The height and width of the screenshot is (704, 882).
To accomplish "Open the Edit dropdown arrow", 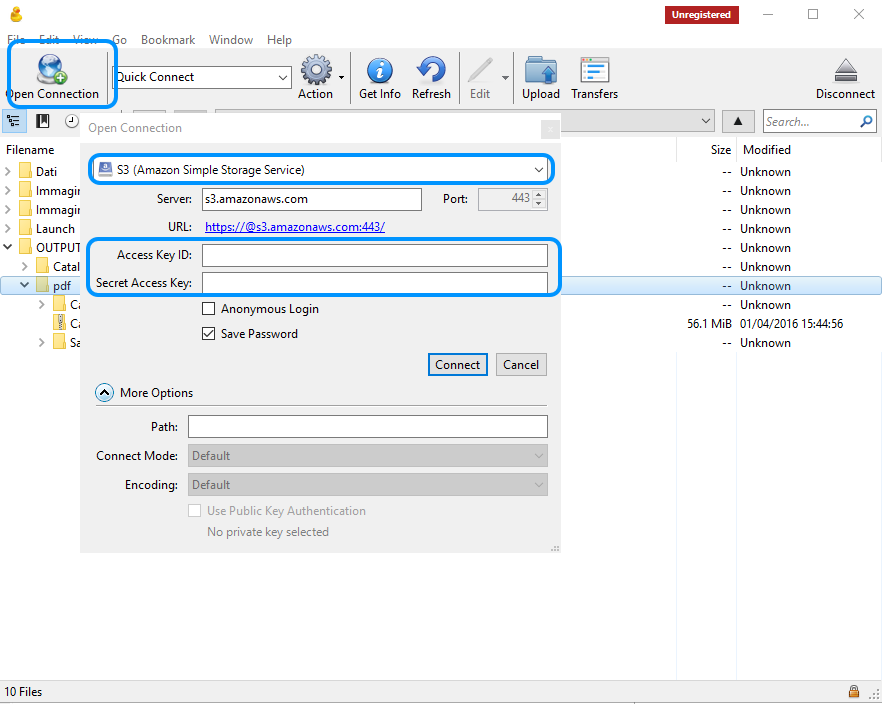I will (505, 77).
